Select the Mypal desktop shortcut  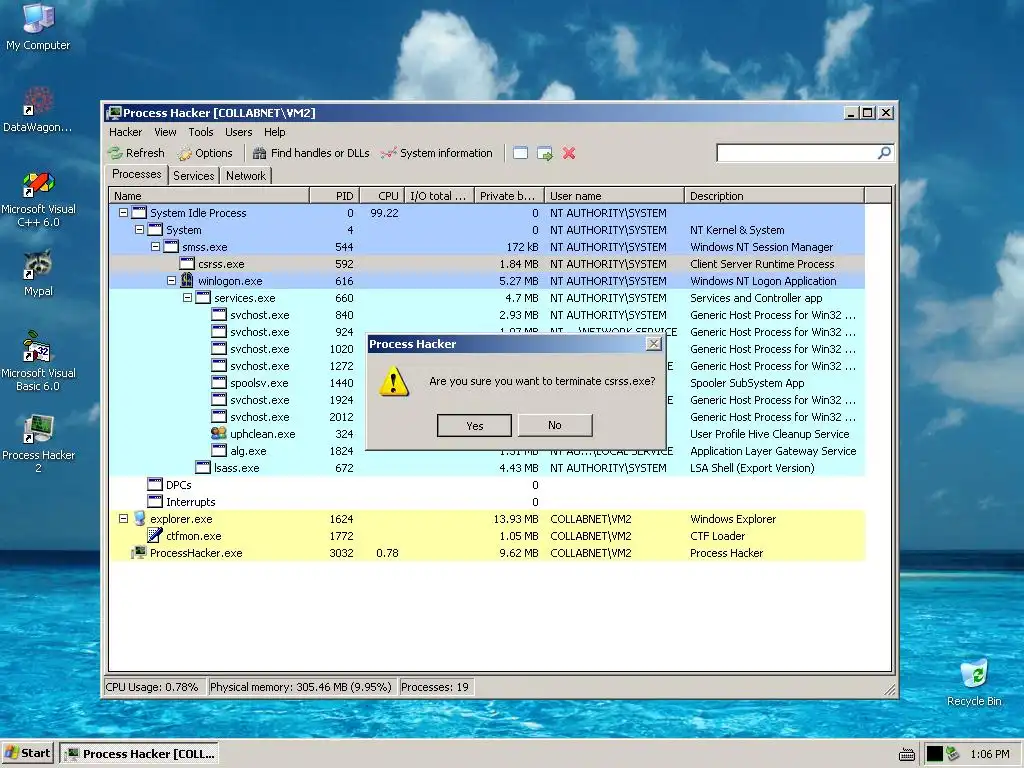pyautogui.click(x=38, y=274)
